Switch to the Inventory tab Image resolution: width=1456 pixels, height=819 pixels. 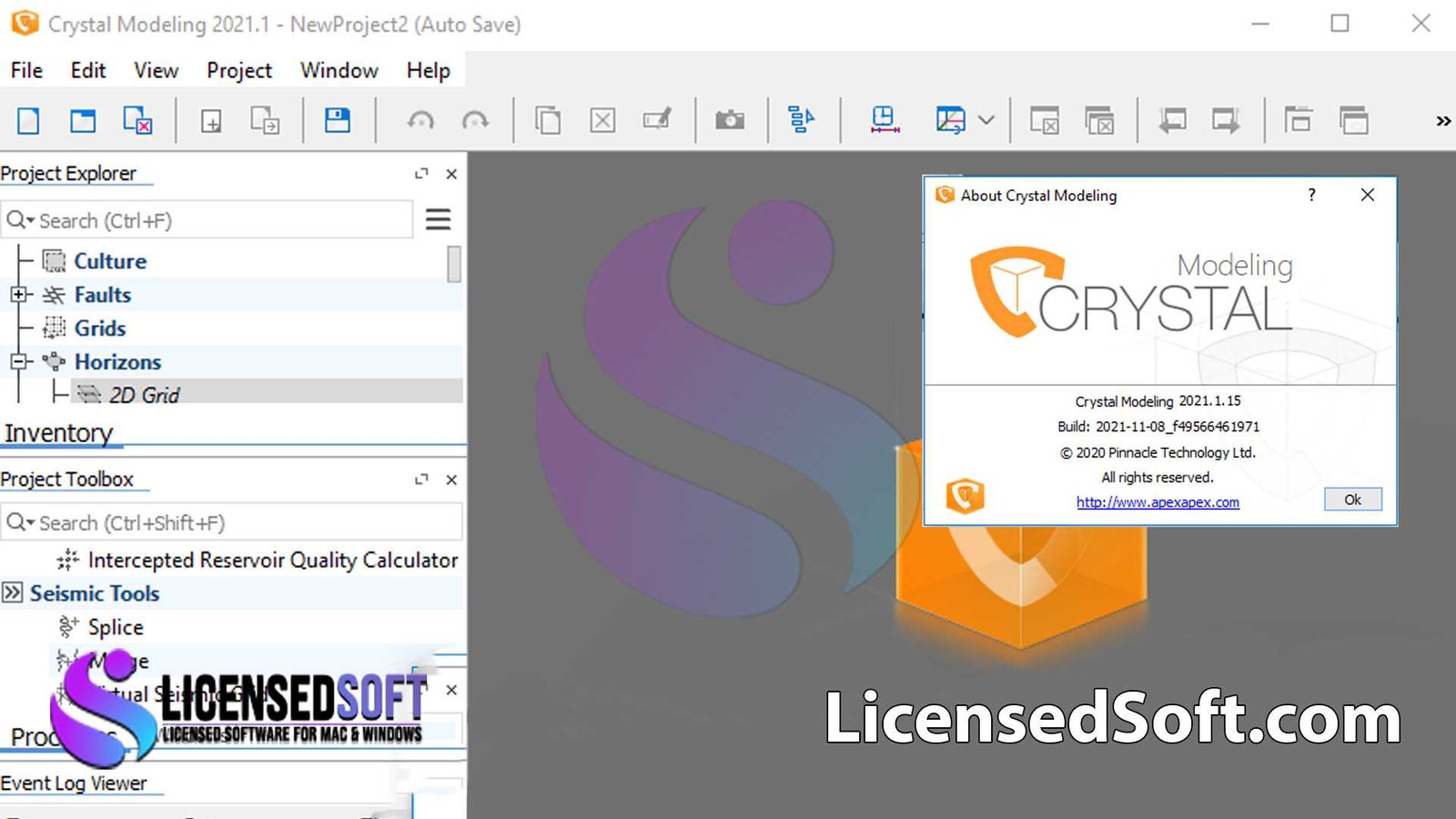point(59,433)
